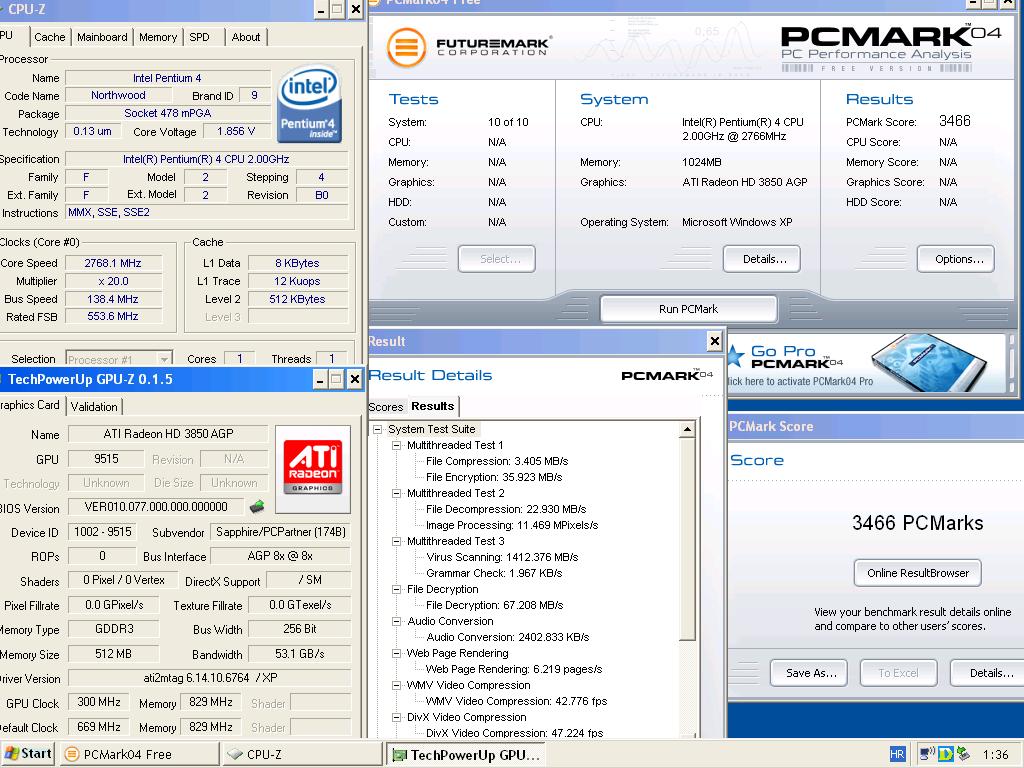The height and width of the screenshot is (768, 1024).
Task: Click the GPU-Z Bandwidth 53.1 GB/s field
Action: (300, 654)
